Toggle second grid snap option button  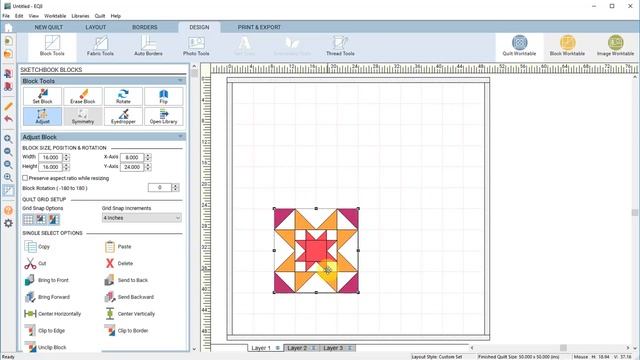[41, 220]
